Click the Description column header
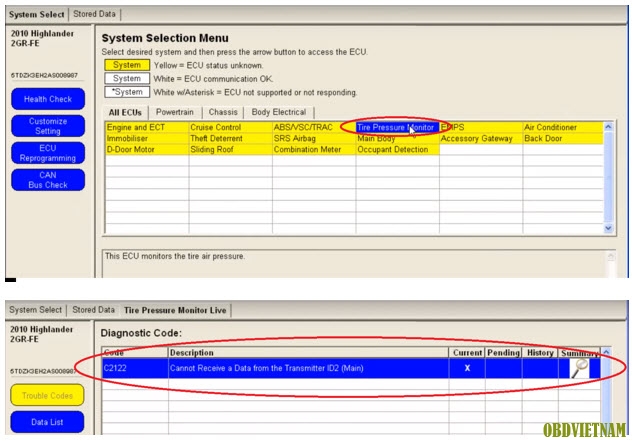 308,353
